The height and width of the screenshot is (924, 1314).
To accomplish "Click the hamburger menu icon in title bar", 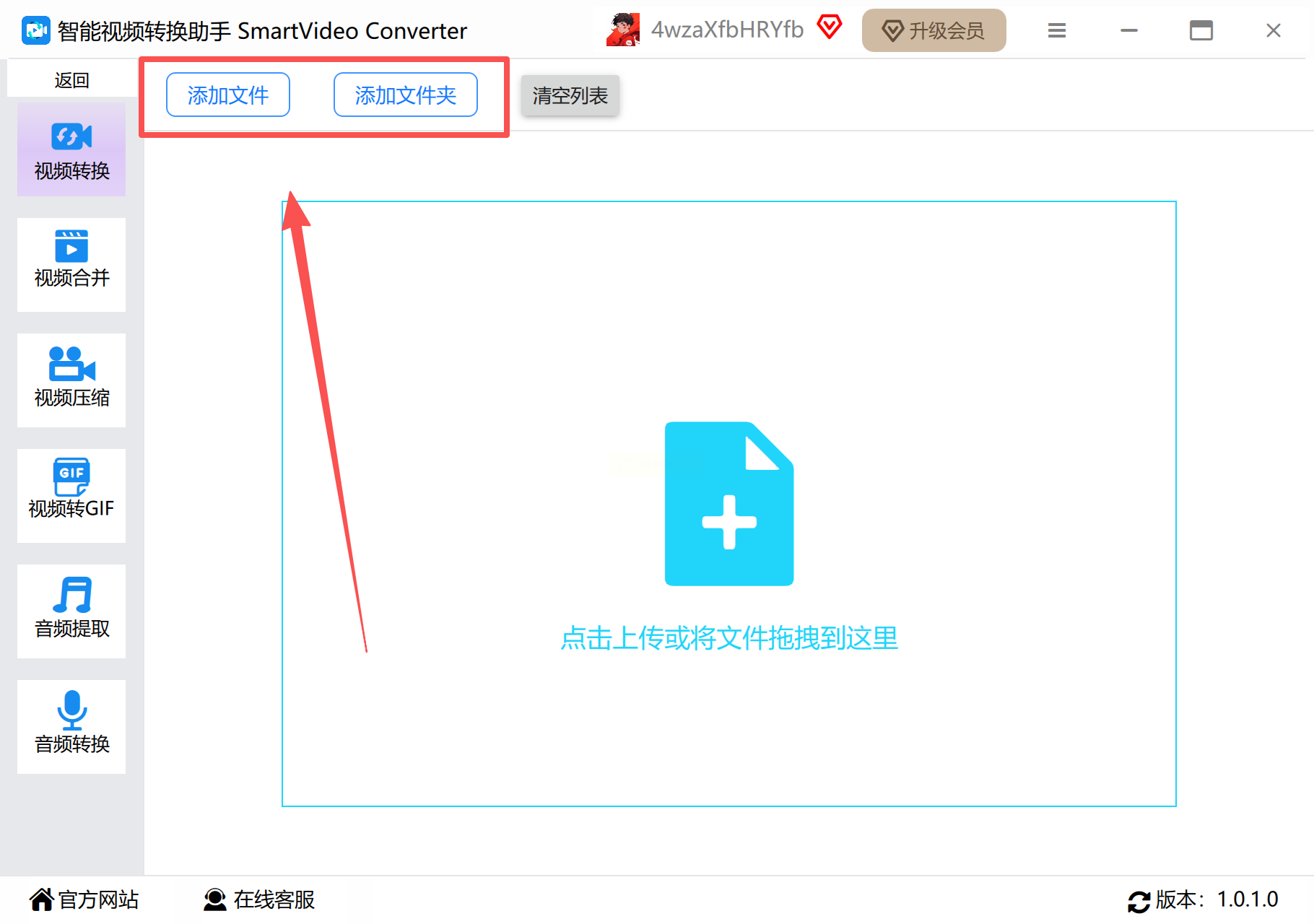I will tap(1057, 30).
